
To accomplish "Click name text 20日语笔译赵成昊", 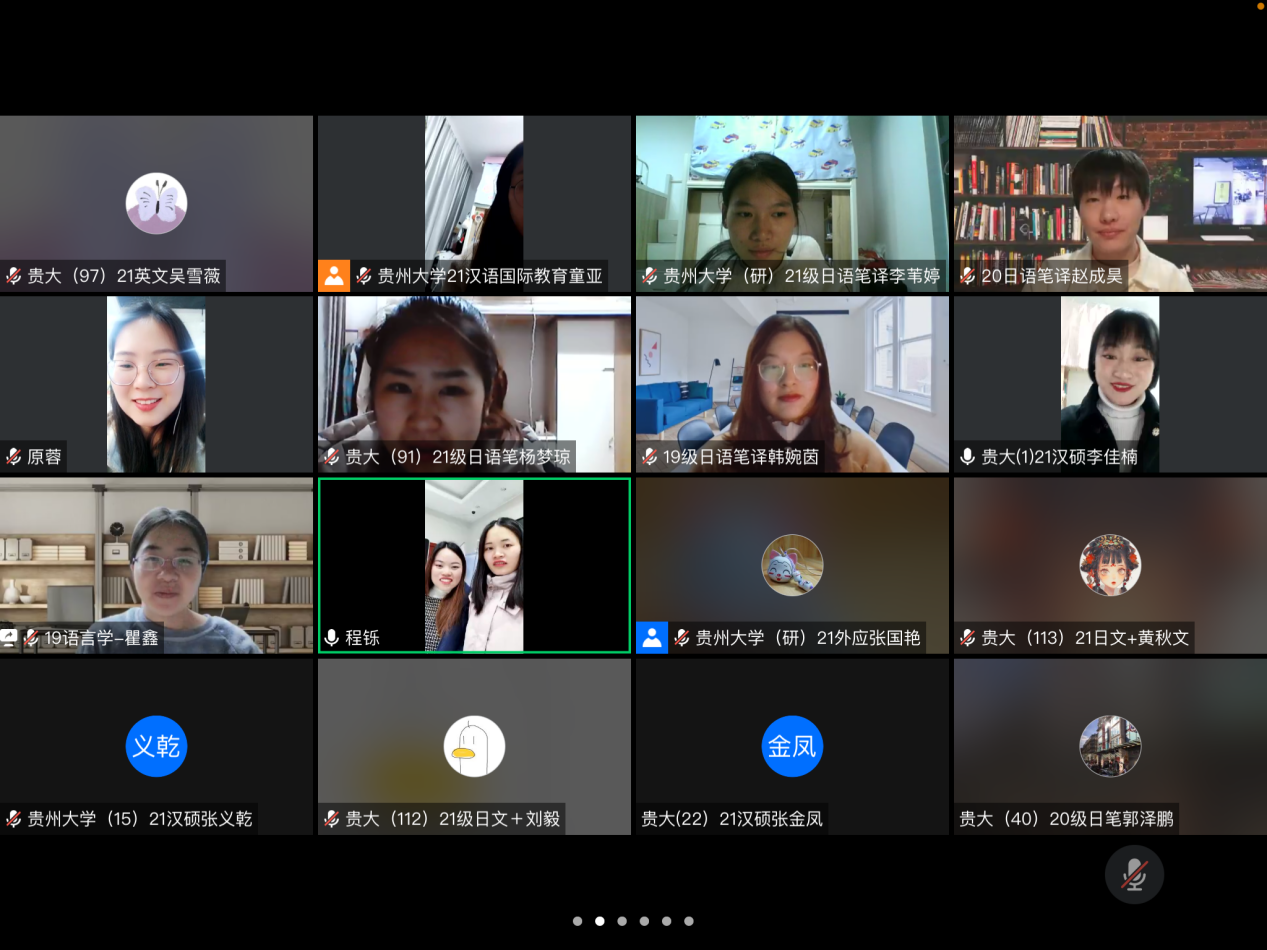I will (x=1052, y=276).
